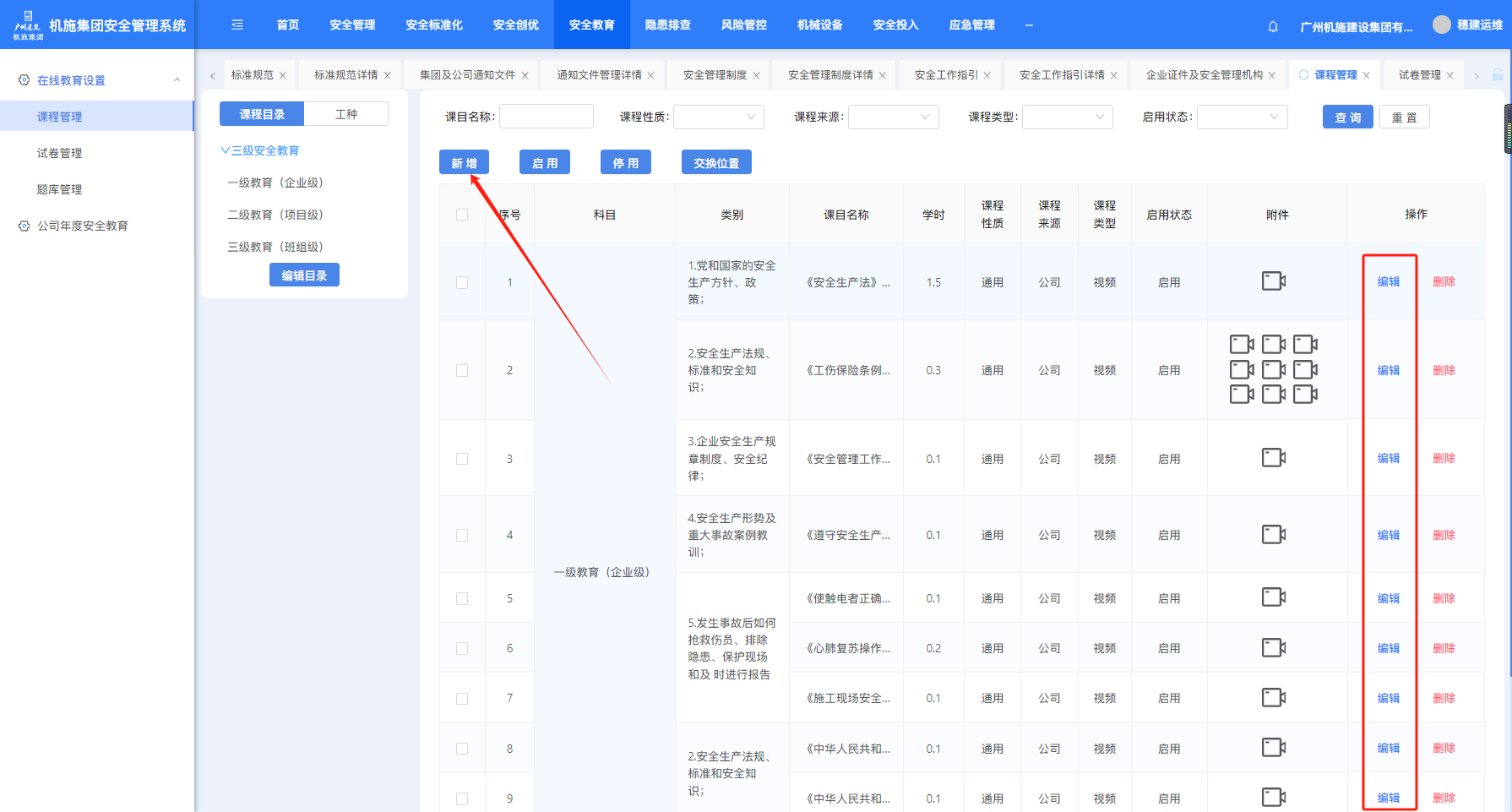This screenshot has width=1512, height=812.
Task: Close the 标准规范 tab
Action: [283, 75]
